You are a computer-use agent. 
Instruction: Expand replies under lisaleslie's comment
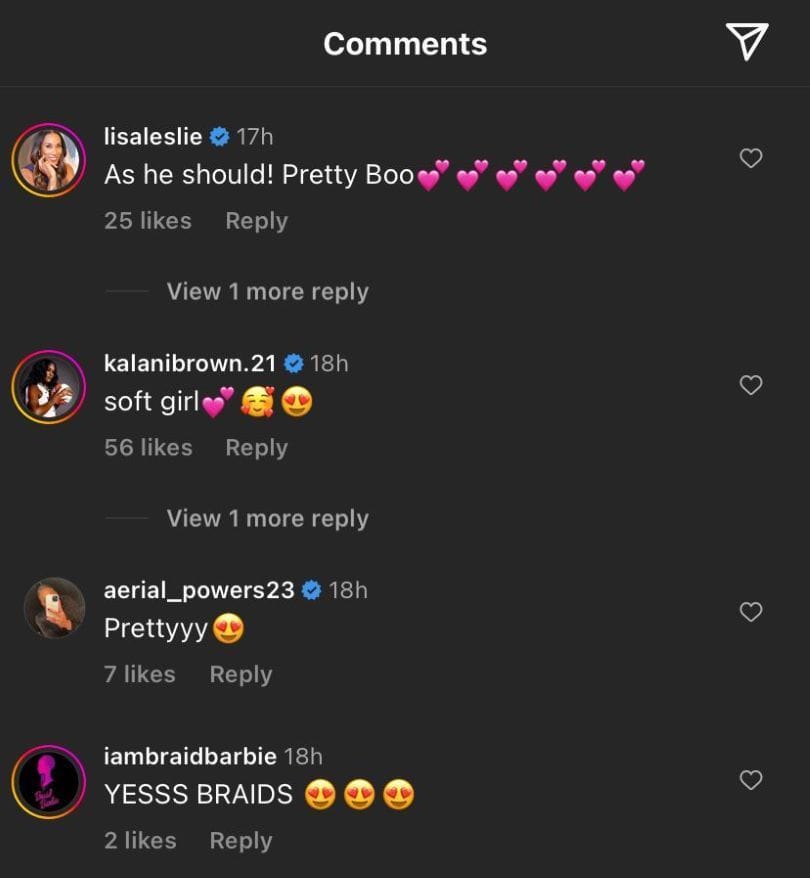tap(267, 292)
